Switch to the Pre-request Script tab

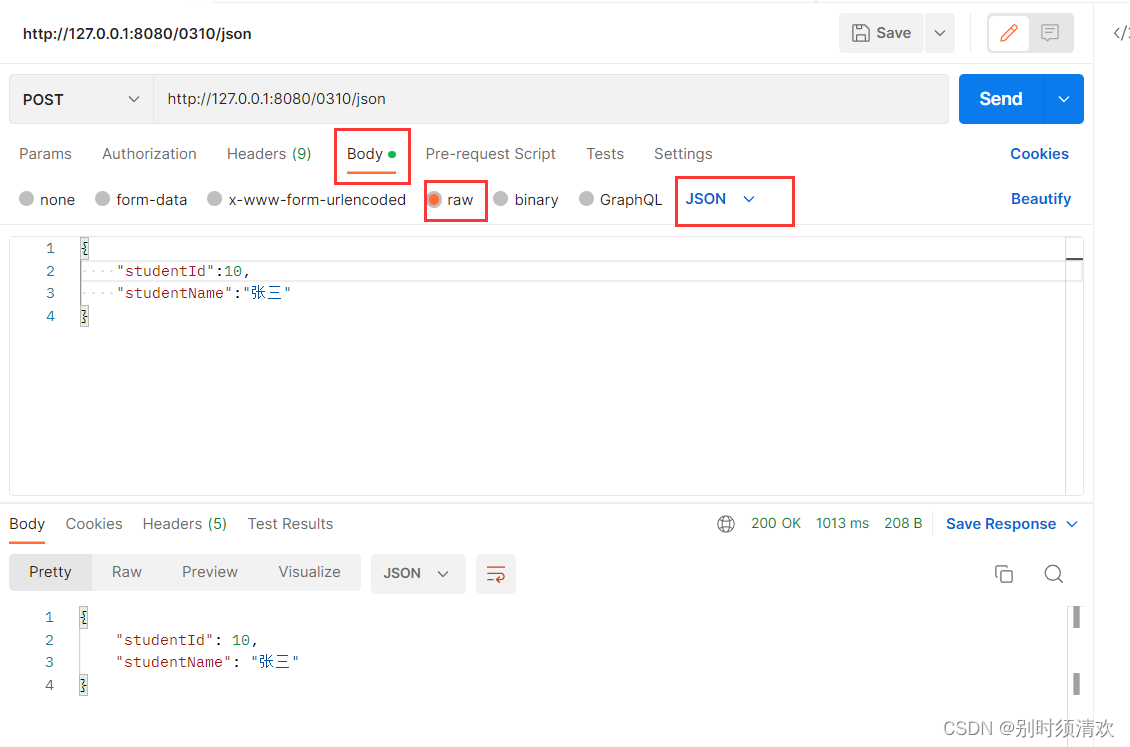click(490, 153)
